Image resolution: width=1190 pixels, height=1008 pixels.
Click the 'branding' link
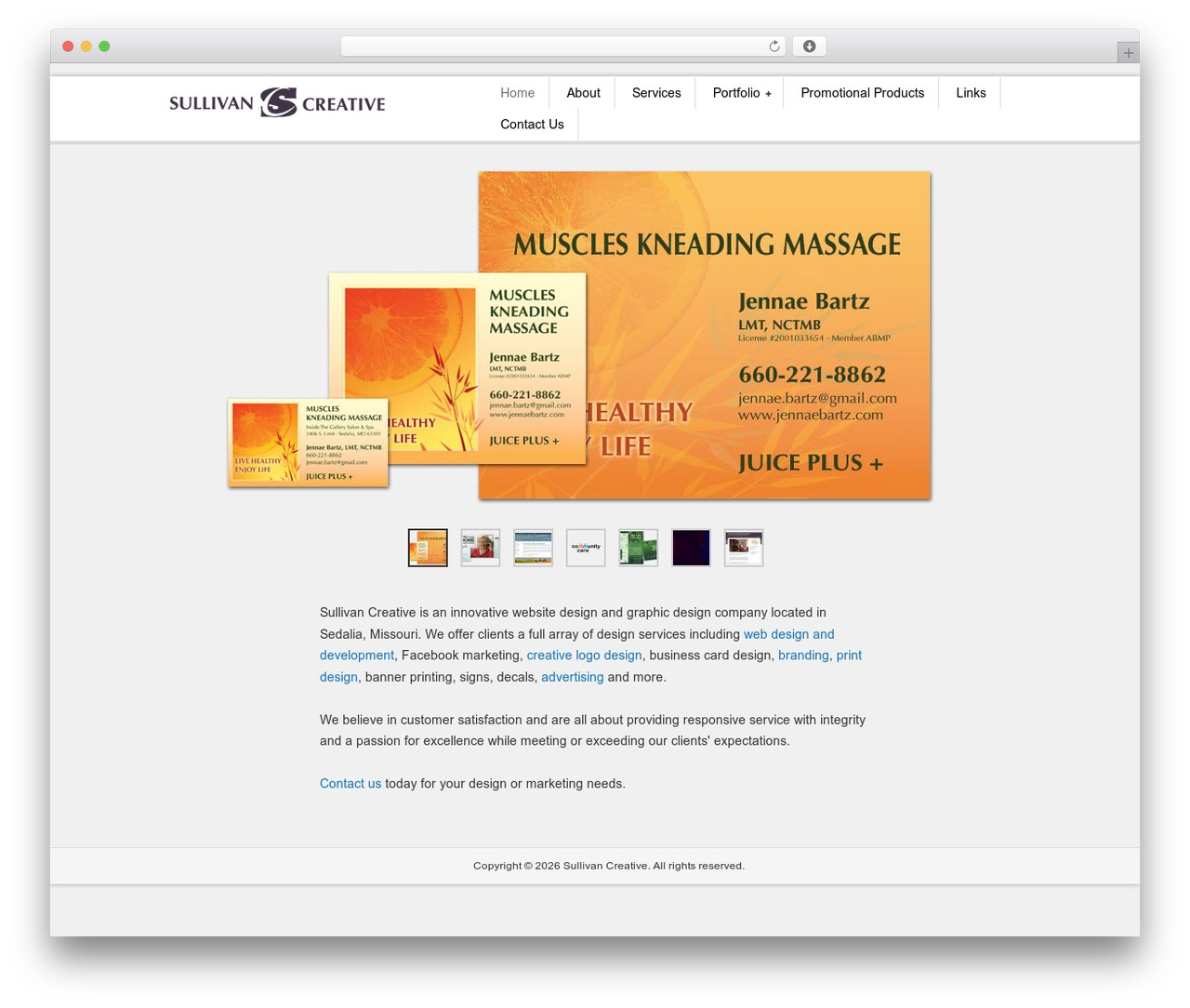coord(803,656)
